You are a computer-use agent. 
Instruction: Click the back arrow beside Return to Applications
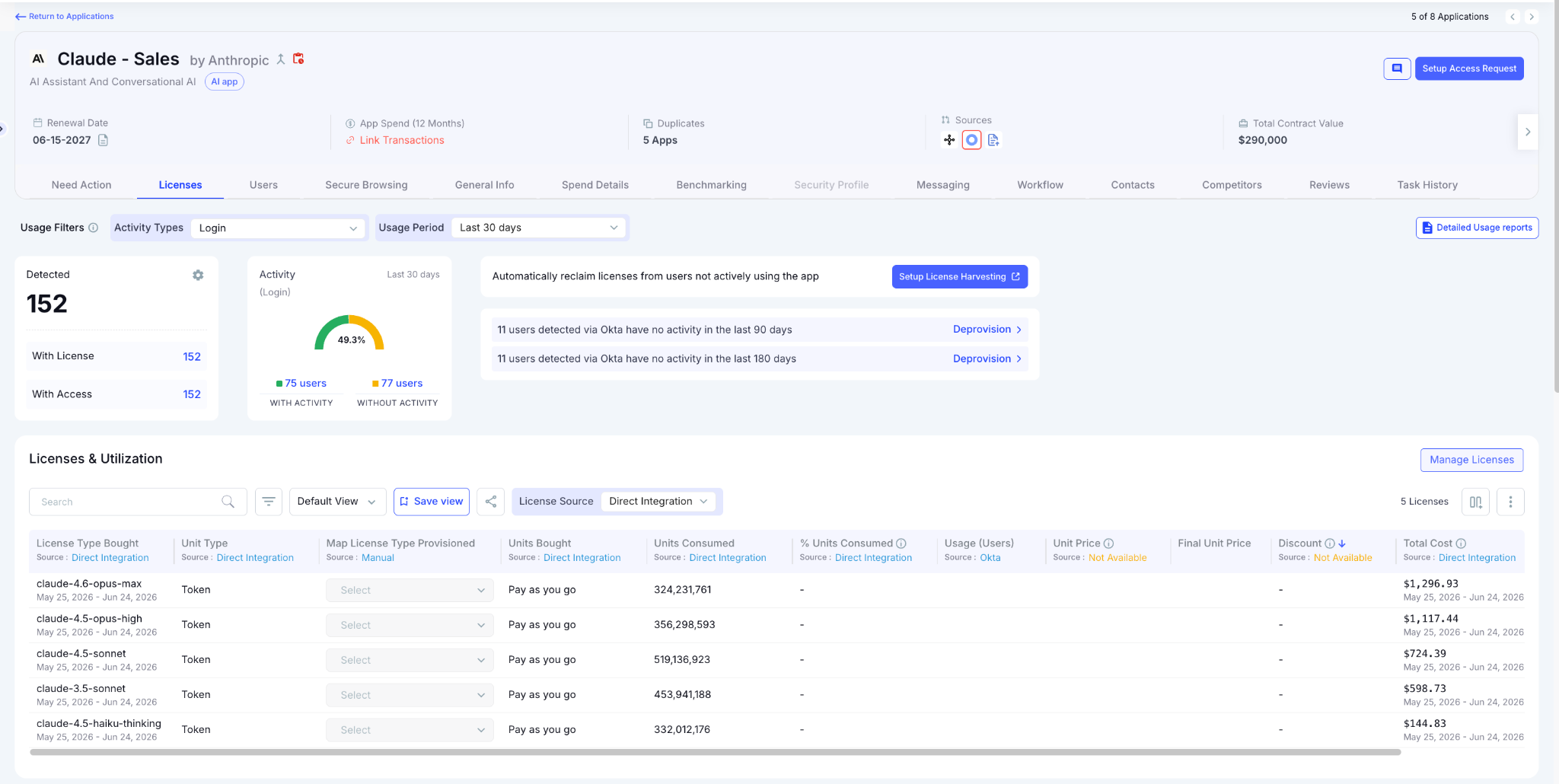(21, 17)
